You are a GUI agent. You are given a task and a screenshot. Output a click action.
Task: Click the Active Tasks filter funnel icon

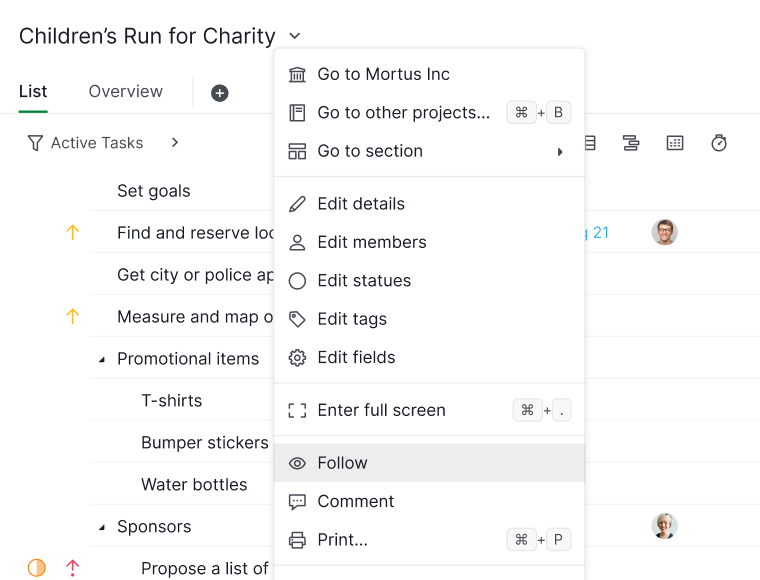tap(35, 143)
